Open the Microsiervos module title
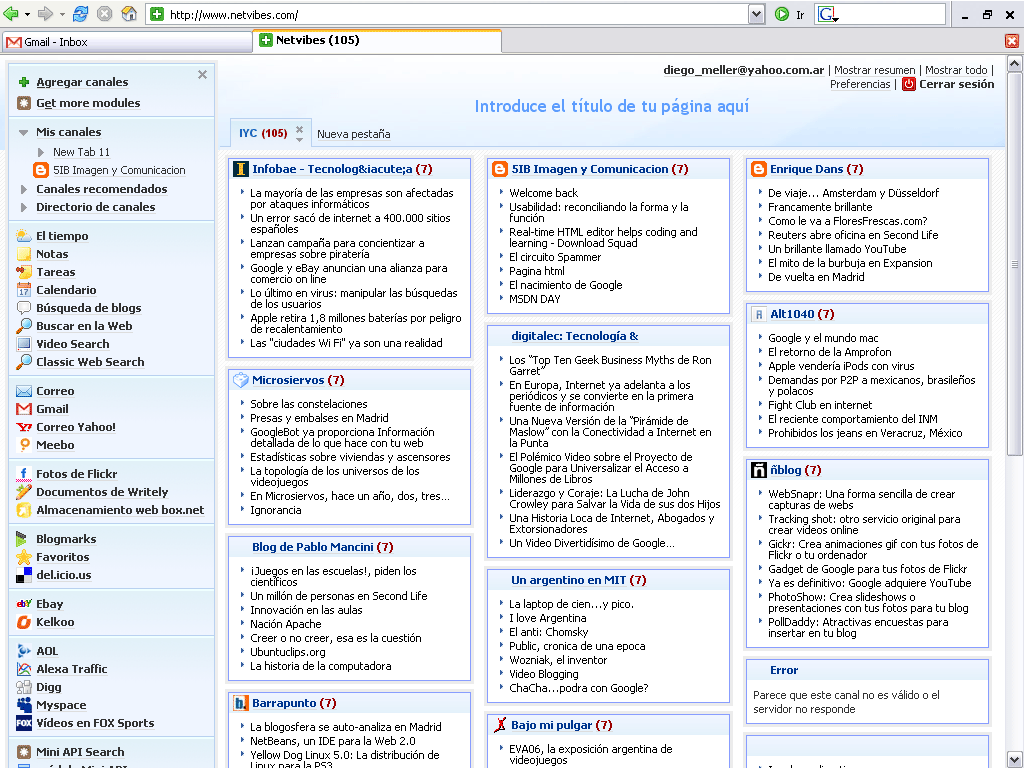The height and width of the screenshot is (768, 1024). pyautogui.click(x=288, y=380)
